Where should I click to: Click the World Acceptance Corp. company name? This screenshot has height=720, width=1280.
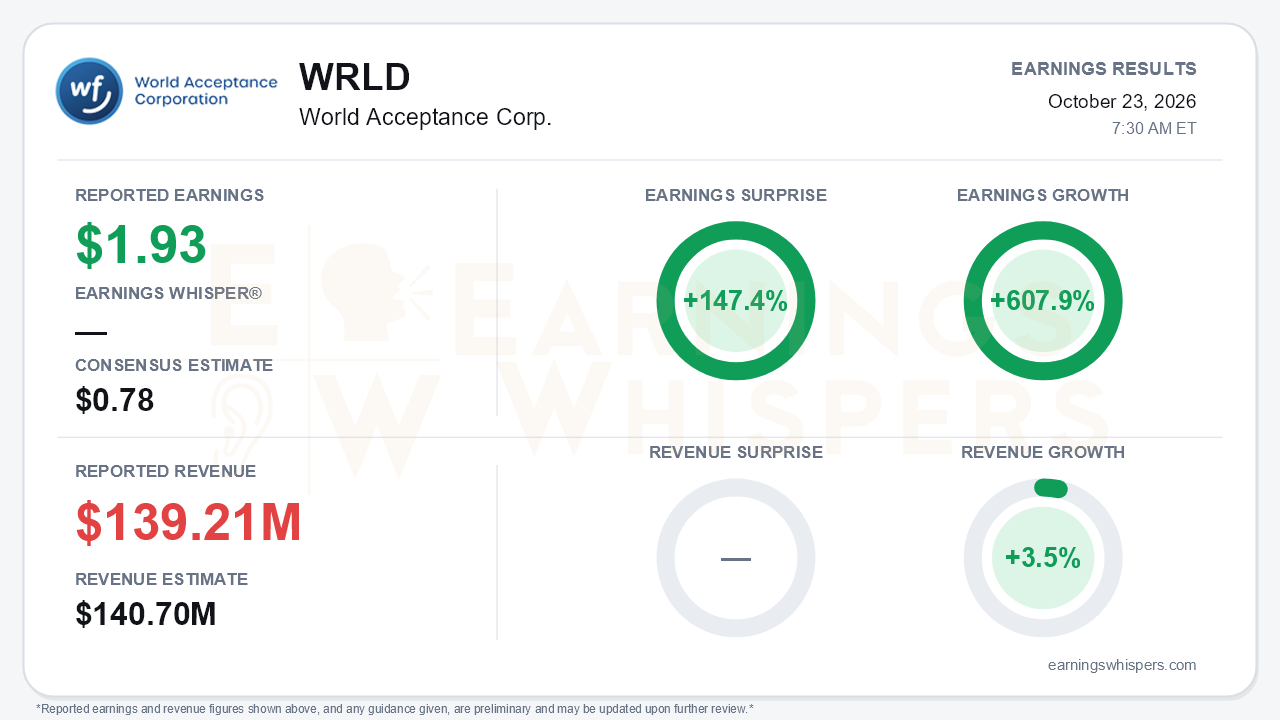pos(425,118)
